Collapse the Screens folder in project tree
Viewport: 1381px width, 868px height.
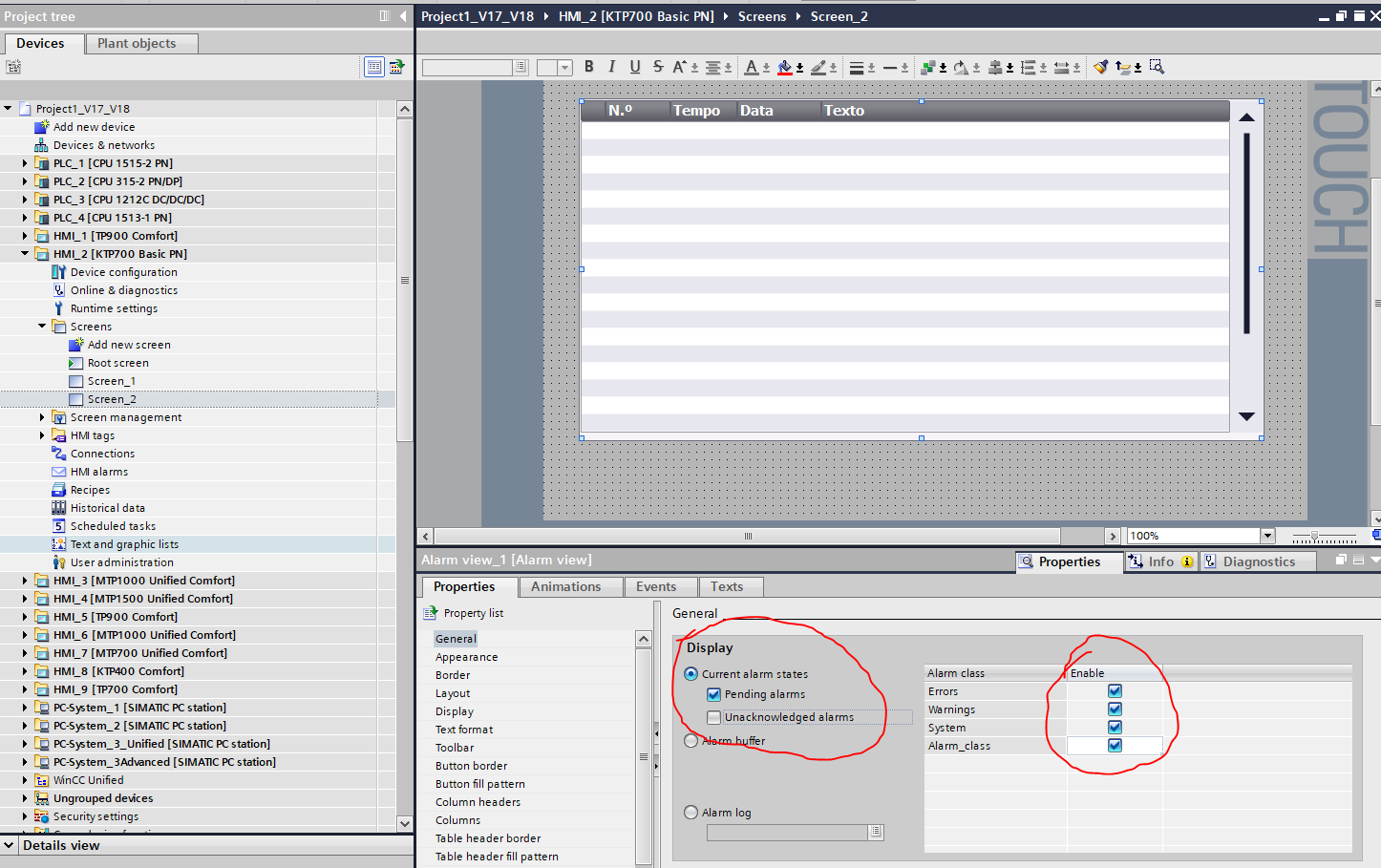[x=42, y=327]
